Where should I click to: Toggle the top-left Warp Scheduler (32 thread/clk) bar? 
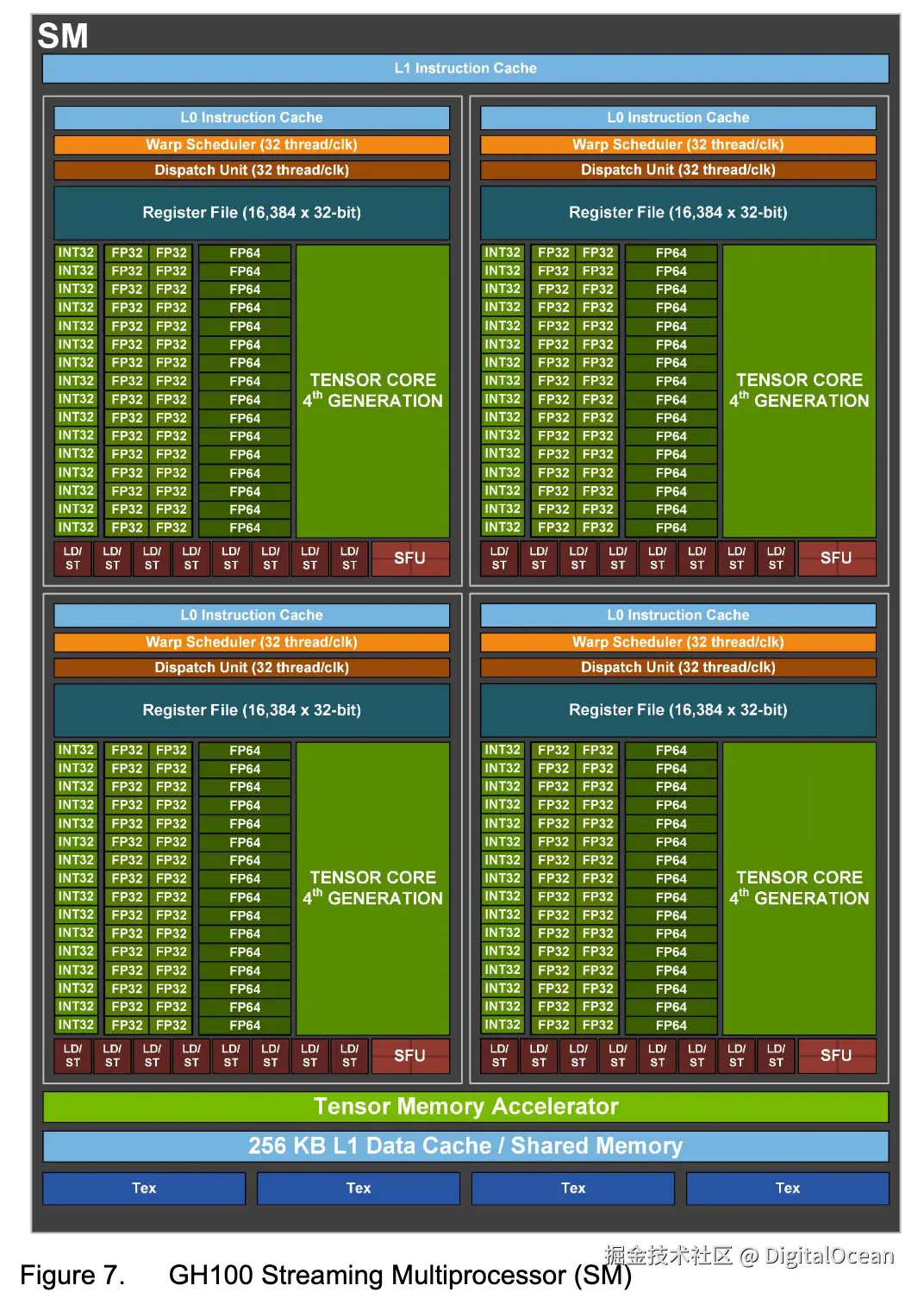(252, 144)
